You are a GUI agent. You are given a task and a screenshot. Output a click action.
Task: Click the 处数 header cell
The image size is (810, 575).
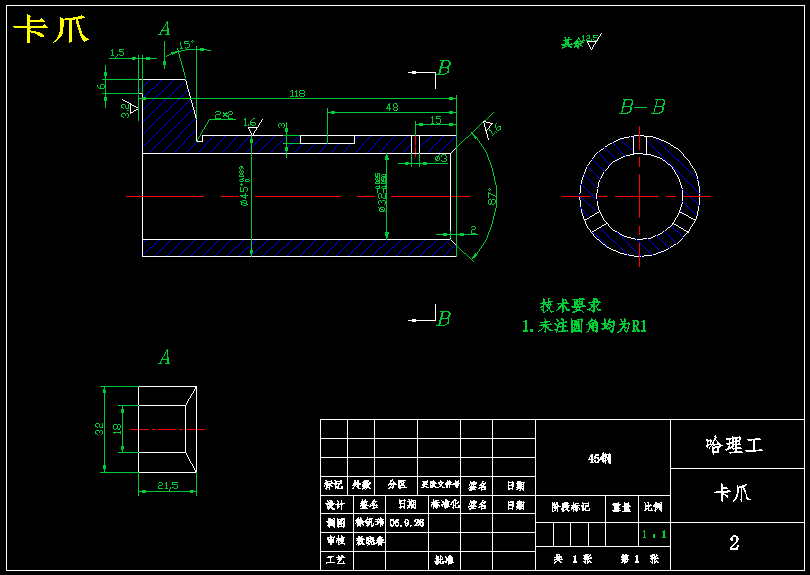coord(361,485)
